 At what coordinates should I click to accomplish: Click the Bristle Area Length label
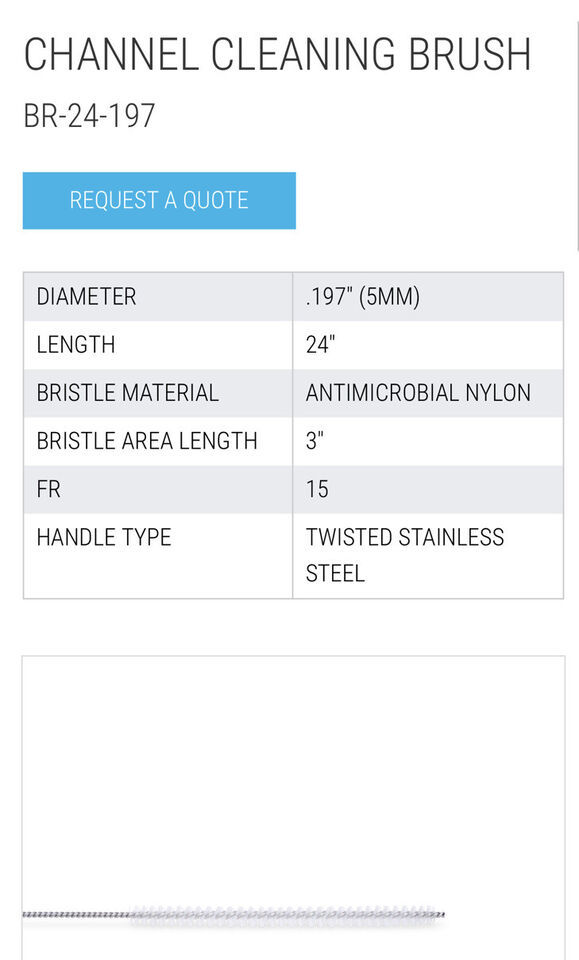coord(147,441)
